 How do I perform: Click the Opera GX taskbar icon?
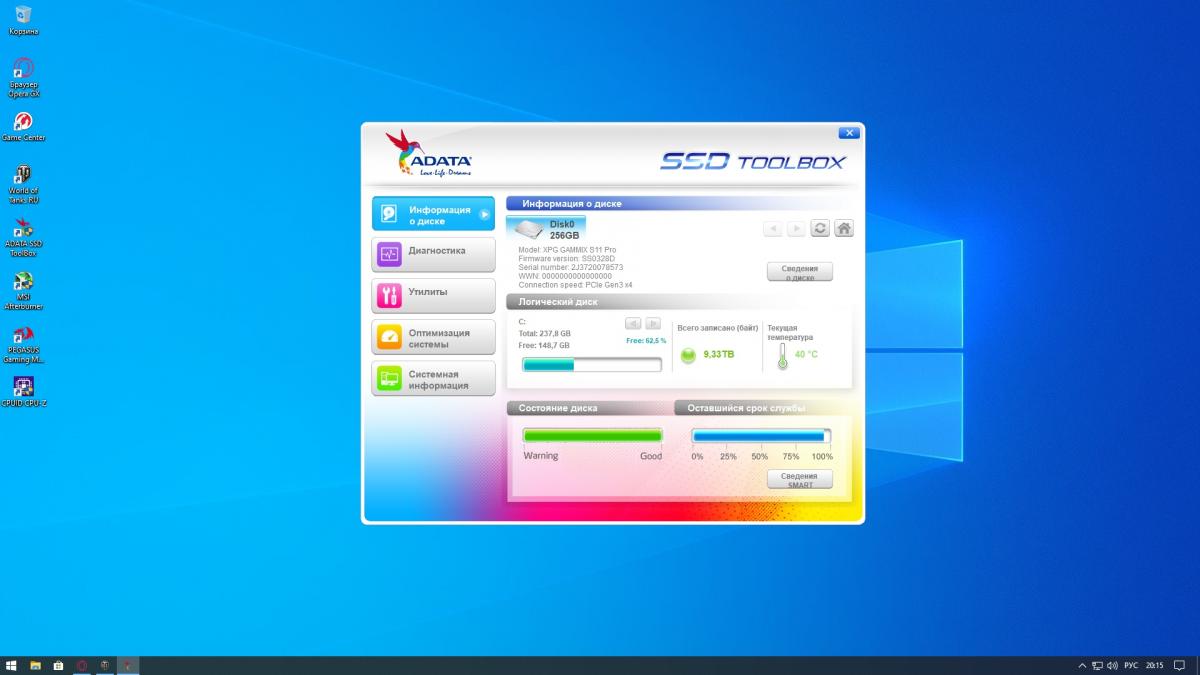(82, 665)
